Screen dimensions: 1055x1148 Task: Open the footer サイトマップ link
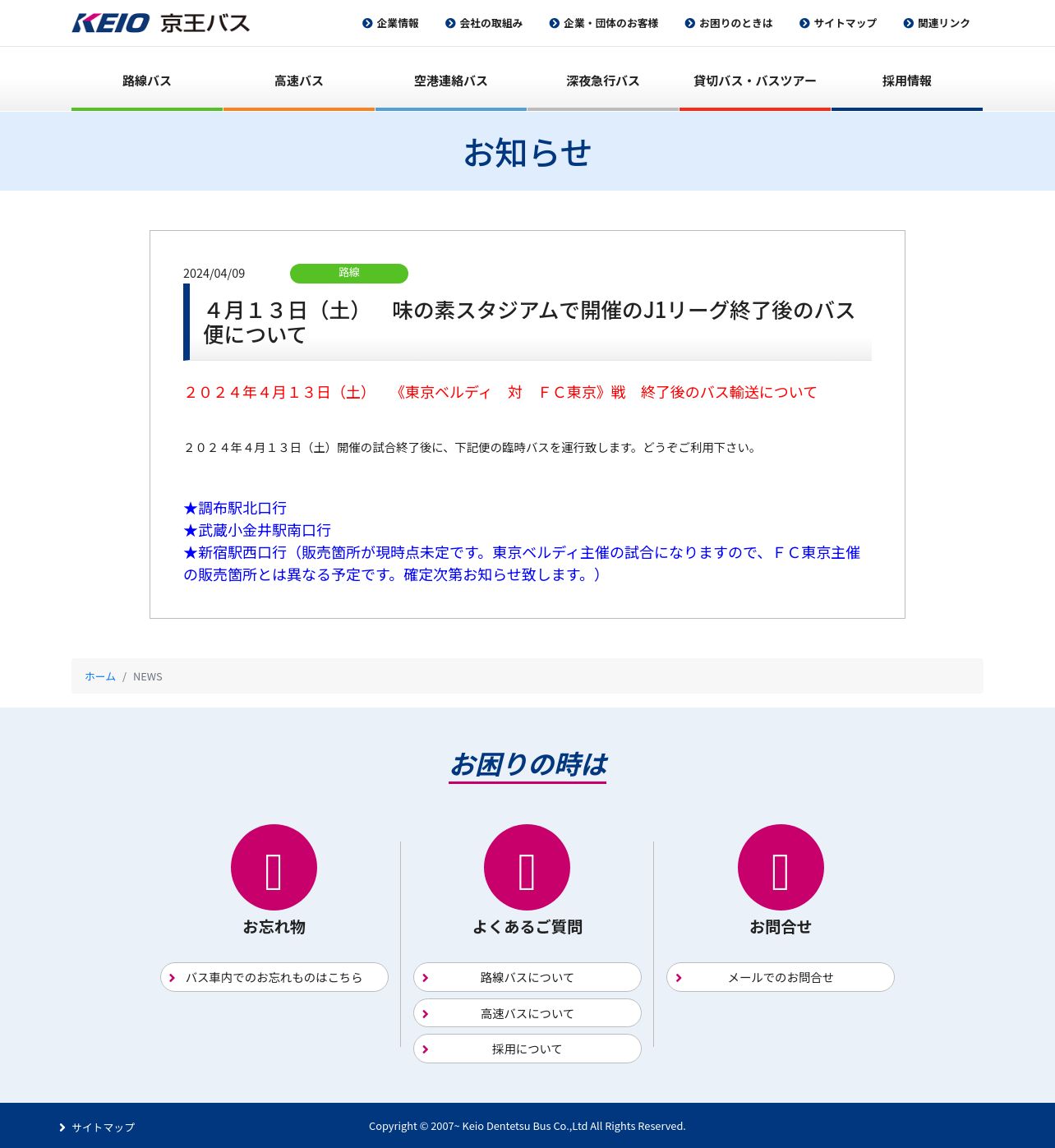[103, 1127]
